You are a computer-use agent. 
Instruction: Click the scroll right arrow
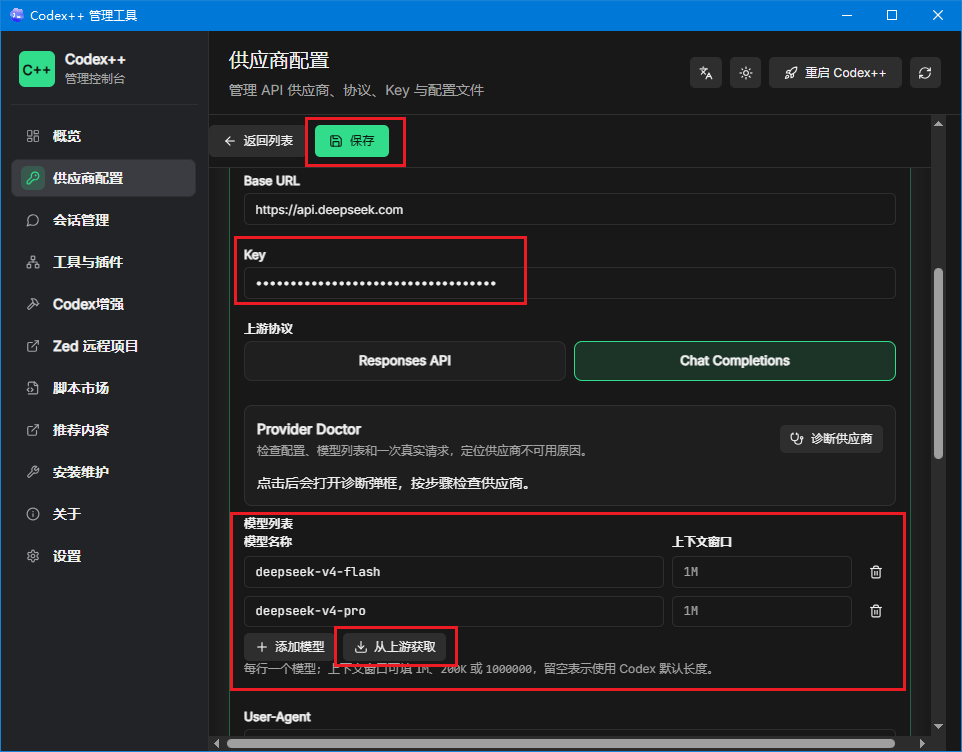pyautogui.click(x=922, y=743)
